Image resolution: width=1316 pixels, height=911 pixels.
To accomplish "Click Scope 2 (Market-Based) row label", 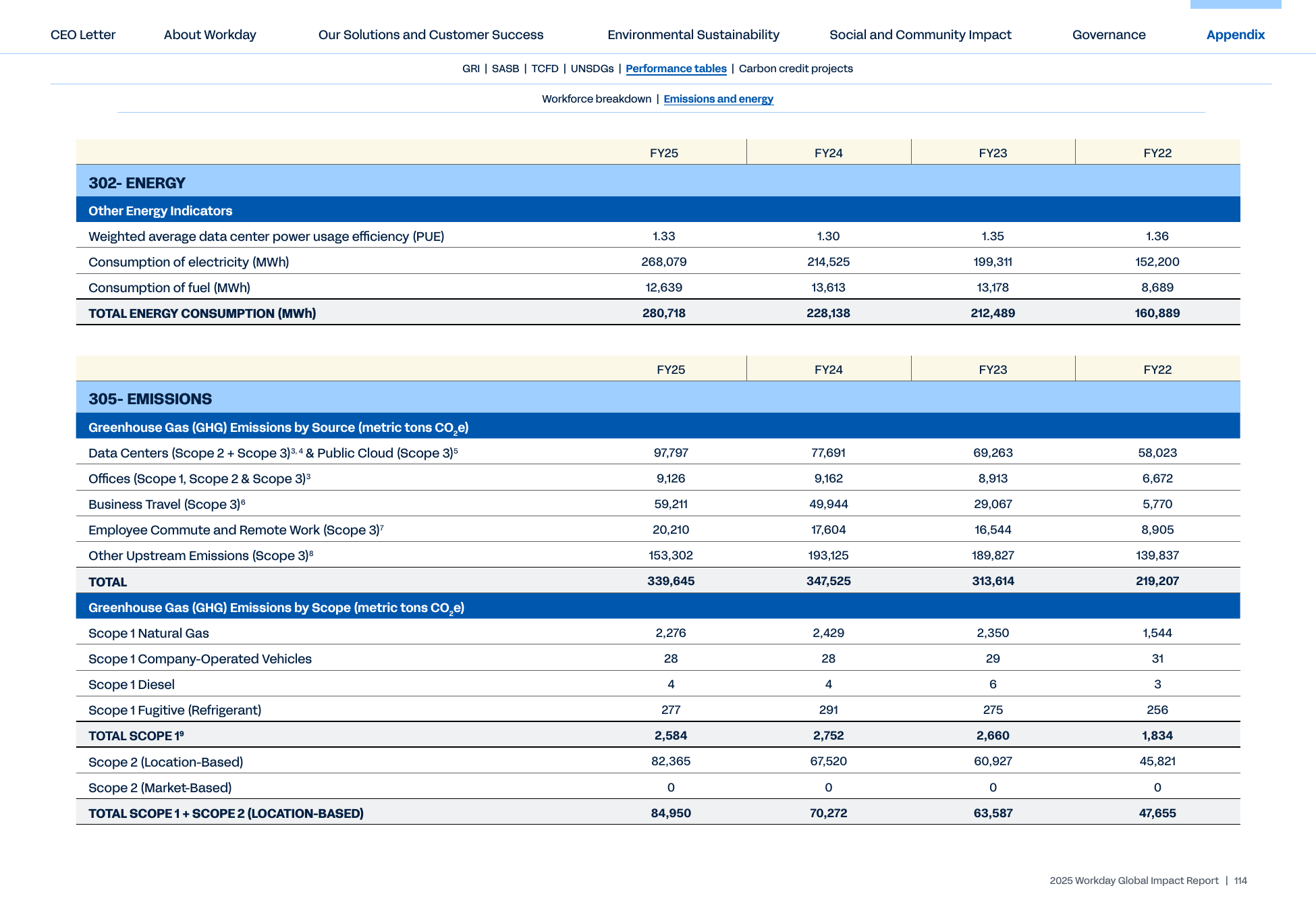I will click(x=160, y=788).
